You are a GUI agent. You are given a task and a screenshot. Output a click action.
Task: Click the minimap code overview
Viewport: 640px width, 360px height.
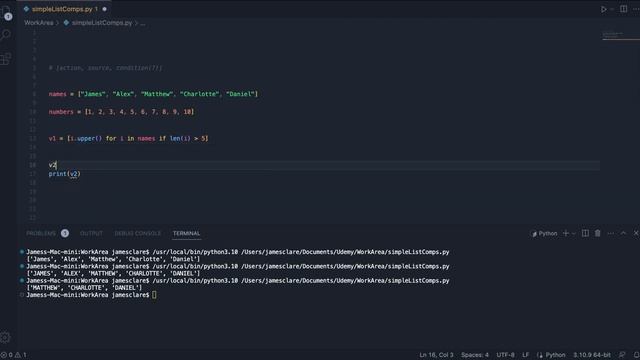point(620,36)
